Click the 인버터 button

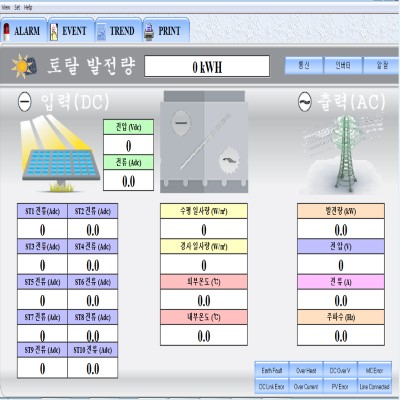point(343,65)
